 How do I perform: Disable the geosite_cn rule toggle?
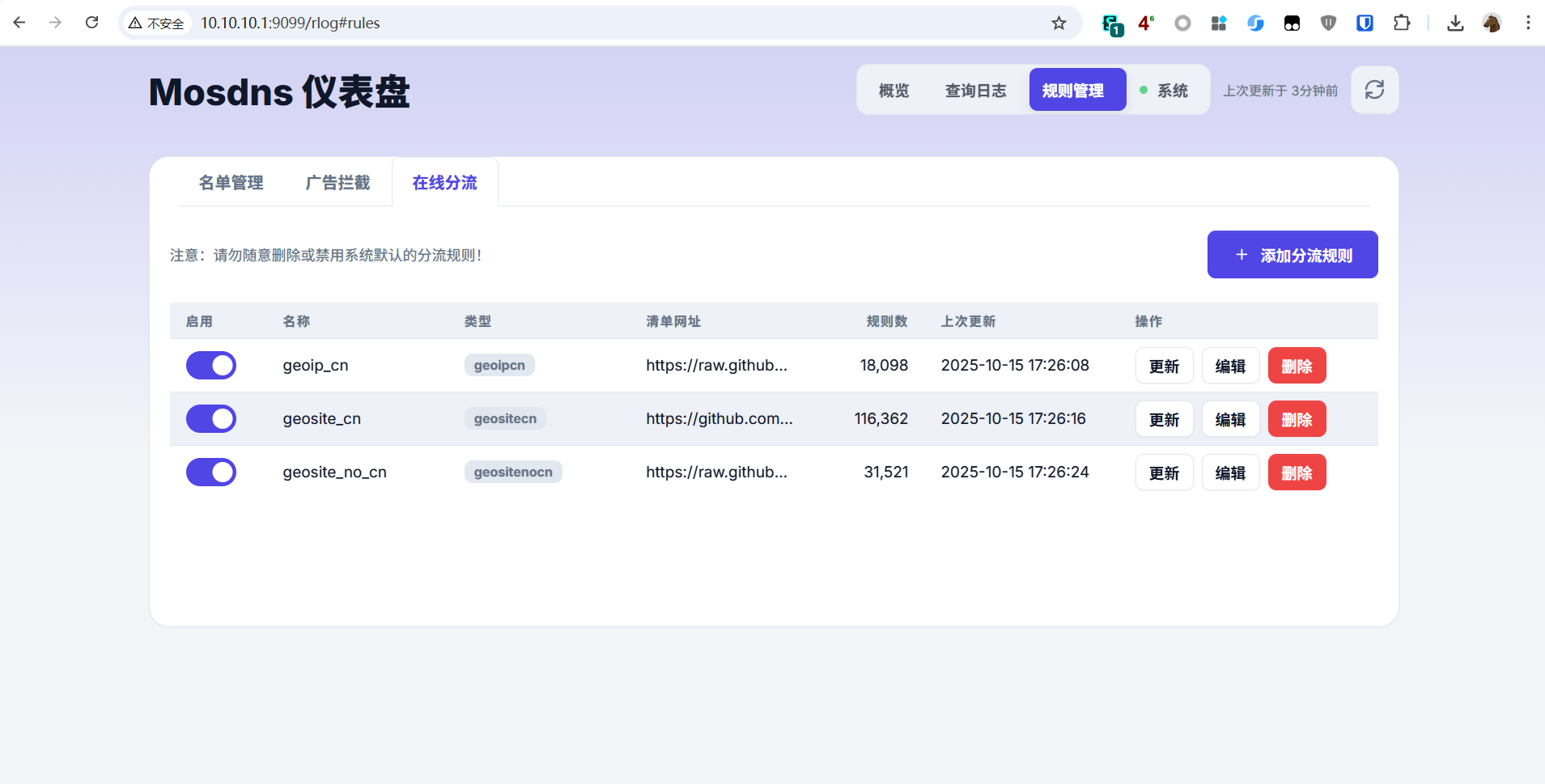(x=211, y=418)
